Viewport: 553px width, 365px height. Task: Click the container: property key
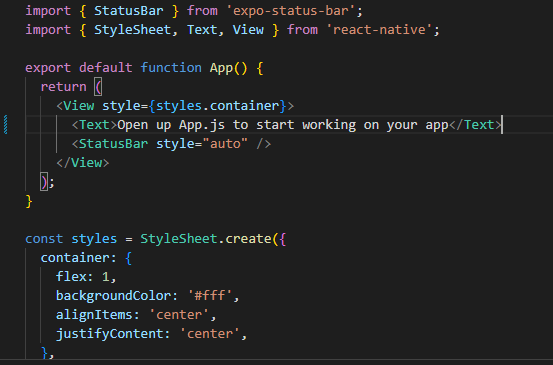point(78,258)
